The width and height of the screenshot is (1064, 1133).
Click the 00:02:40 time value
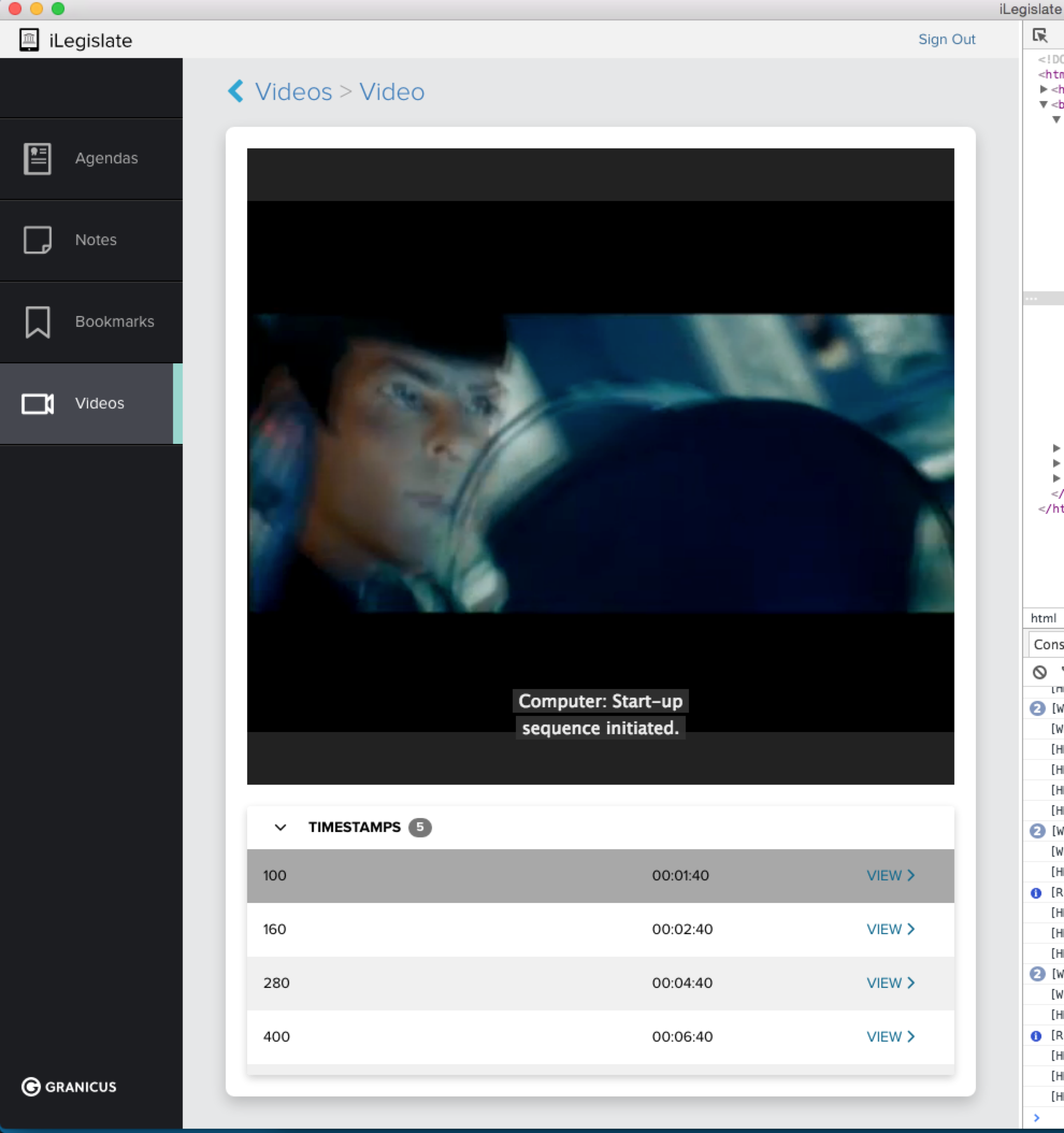click(x=682, y=929)
